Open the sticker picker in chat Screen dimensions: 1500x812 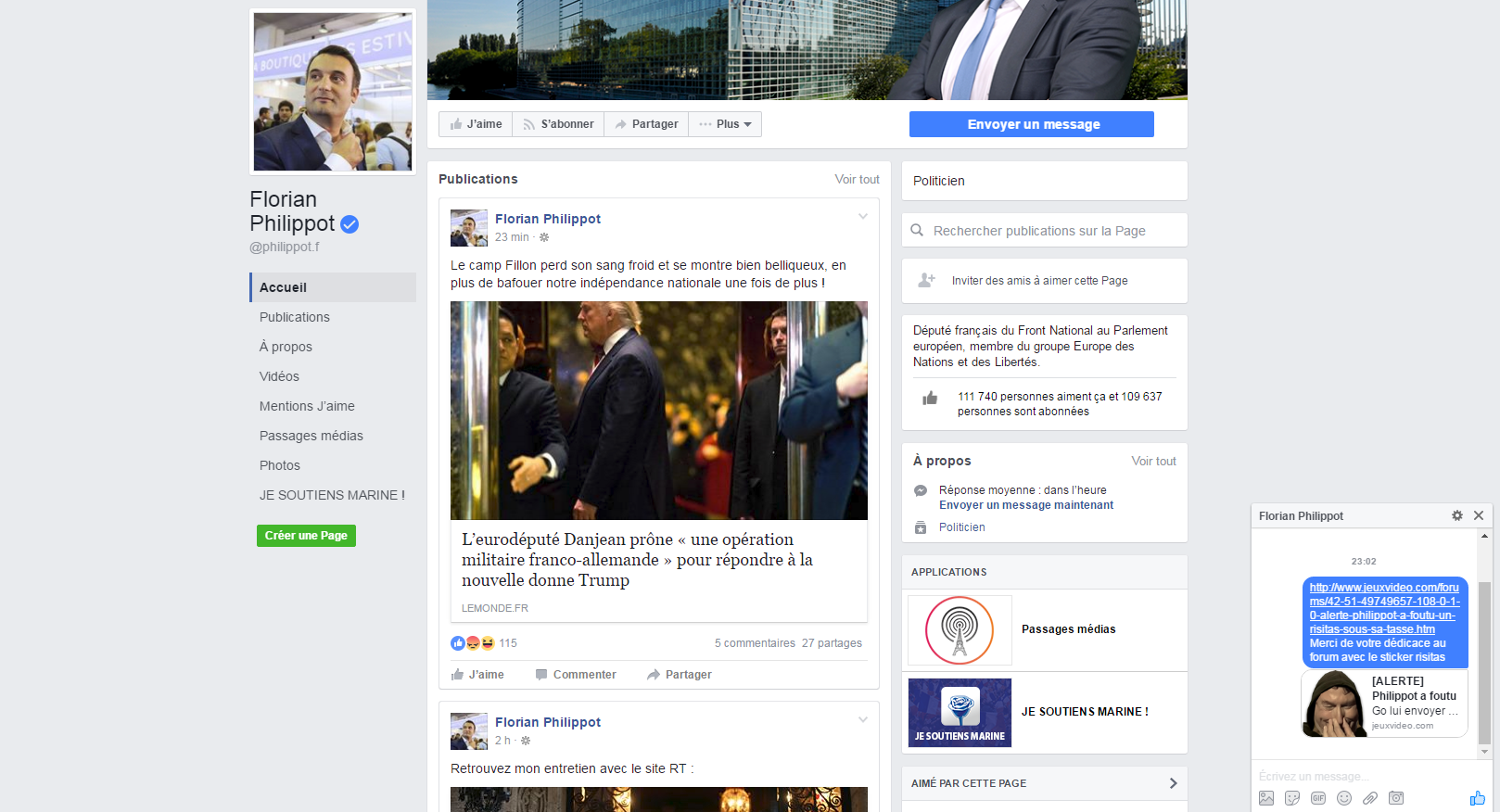pyautogui.click(x=1292, y=798)
